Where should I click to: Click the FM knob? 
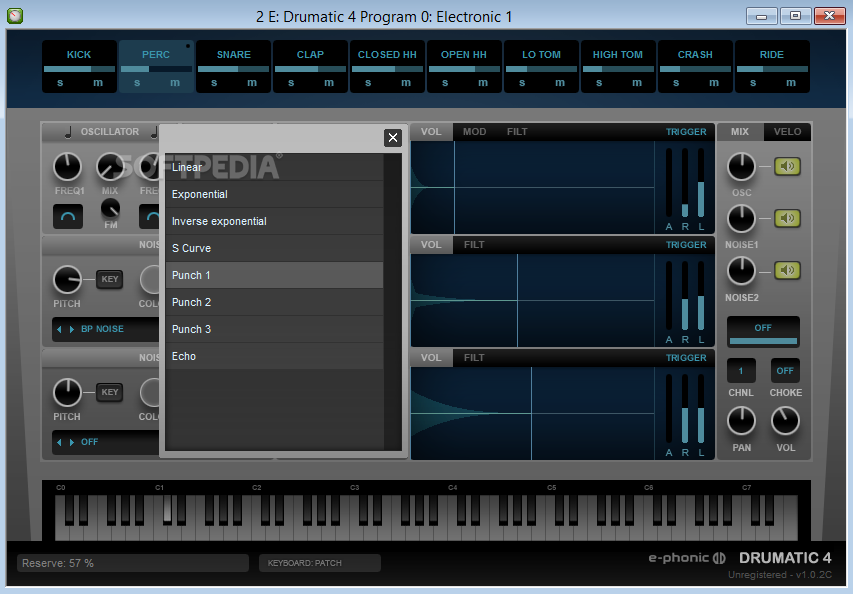click(110, 208)
